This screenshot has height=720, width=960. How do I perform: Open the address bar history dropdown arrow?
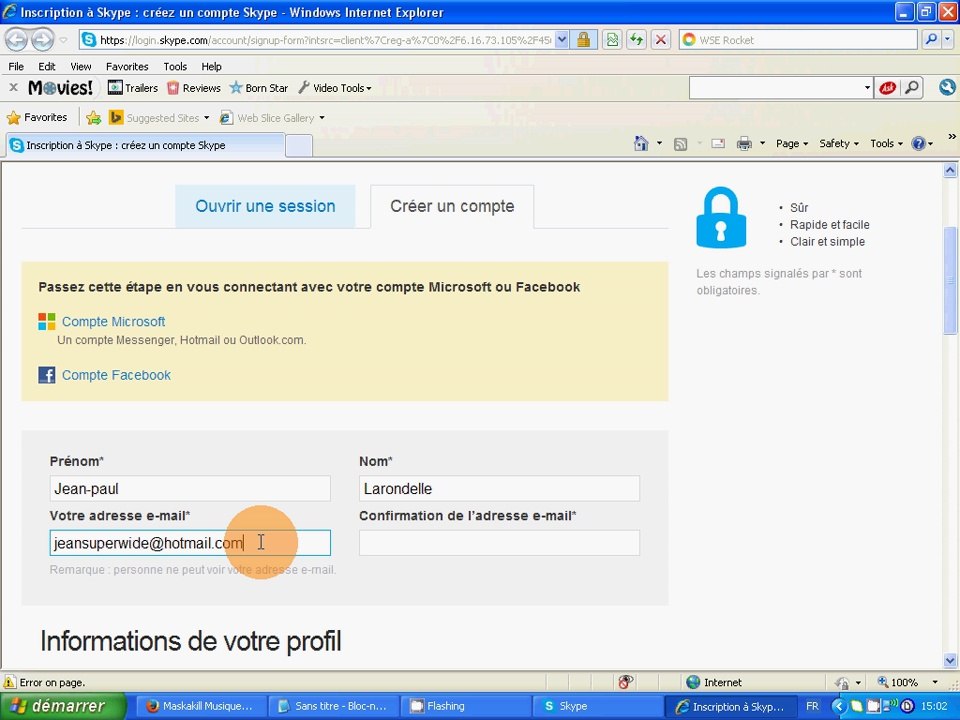point(561,40)
